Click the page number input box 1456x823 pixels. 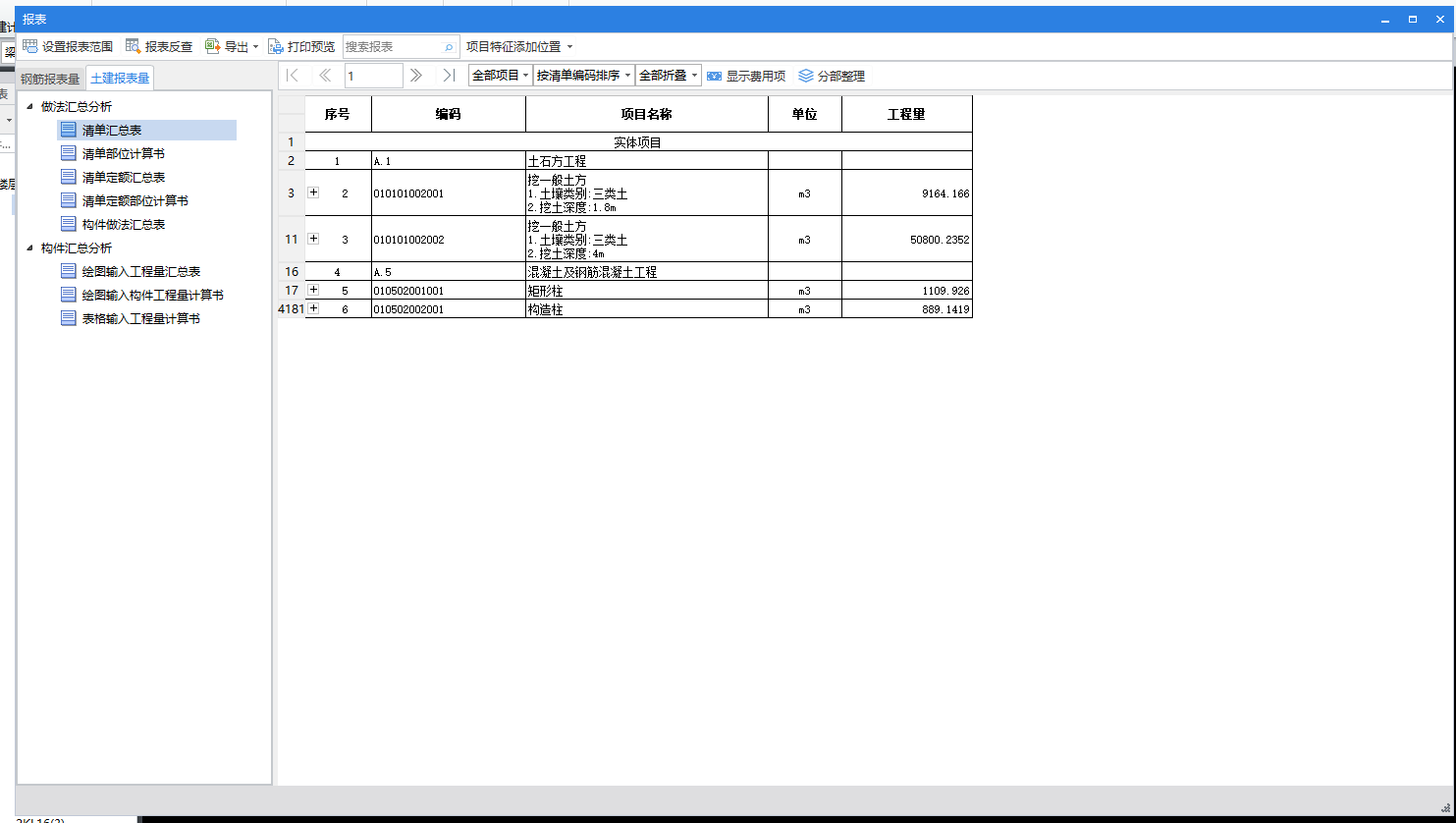tap(373, 75)
